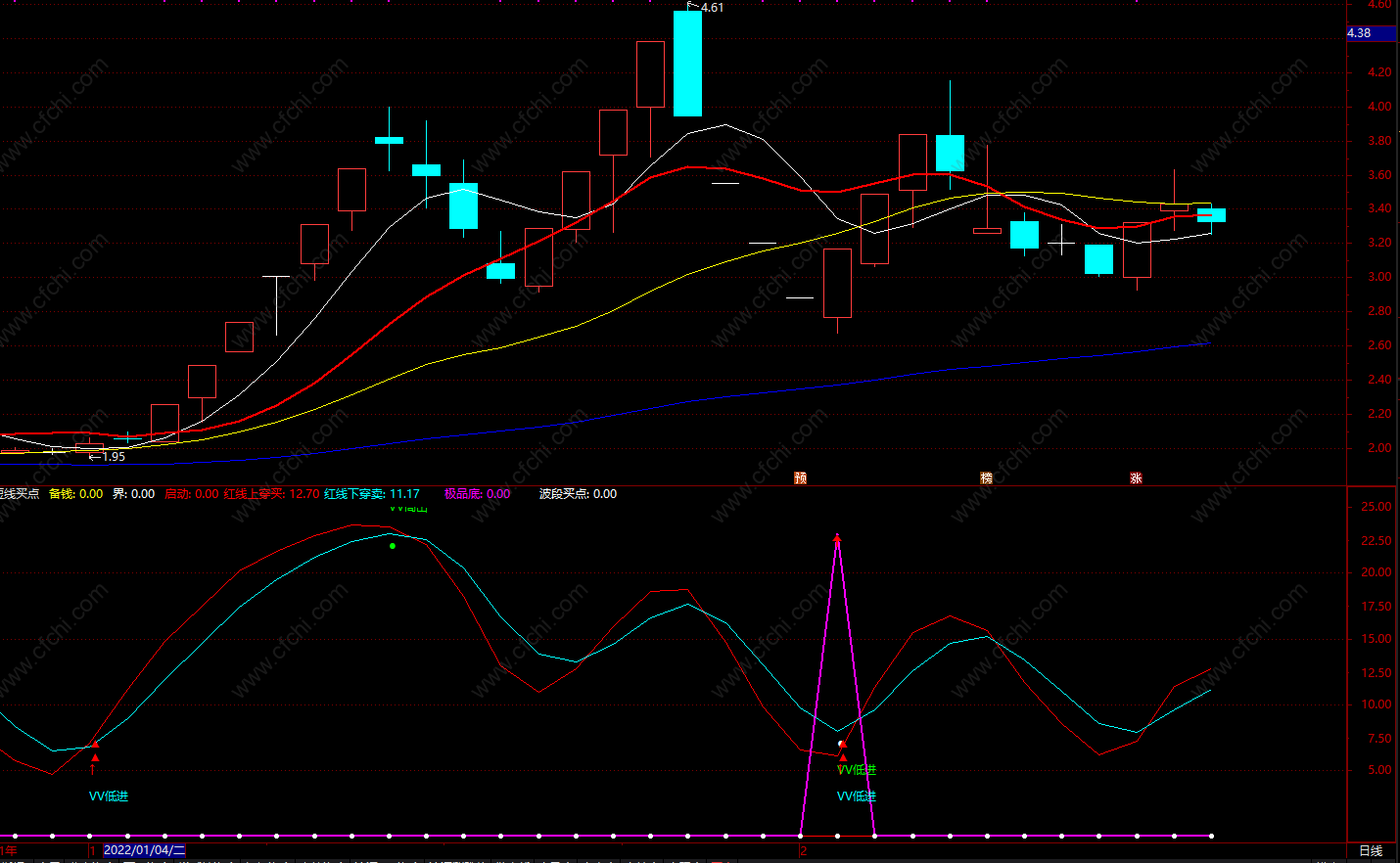Click the green VV低进 label near spike

[857, 770]
